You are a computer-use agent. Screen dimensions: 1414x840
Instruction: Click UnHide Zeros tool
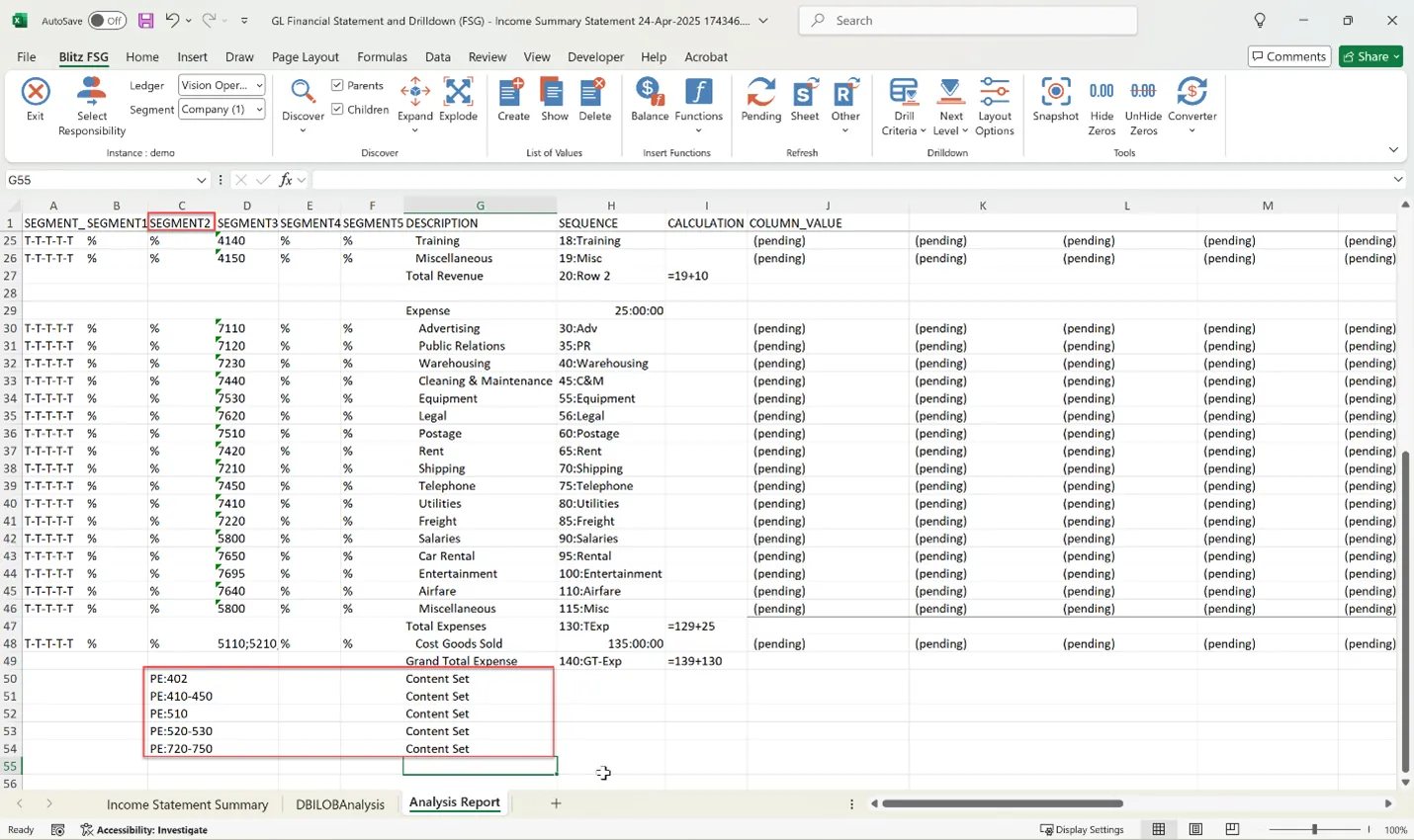[x=1143, y=106]
